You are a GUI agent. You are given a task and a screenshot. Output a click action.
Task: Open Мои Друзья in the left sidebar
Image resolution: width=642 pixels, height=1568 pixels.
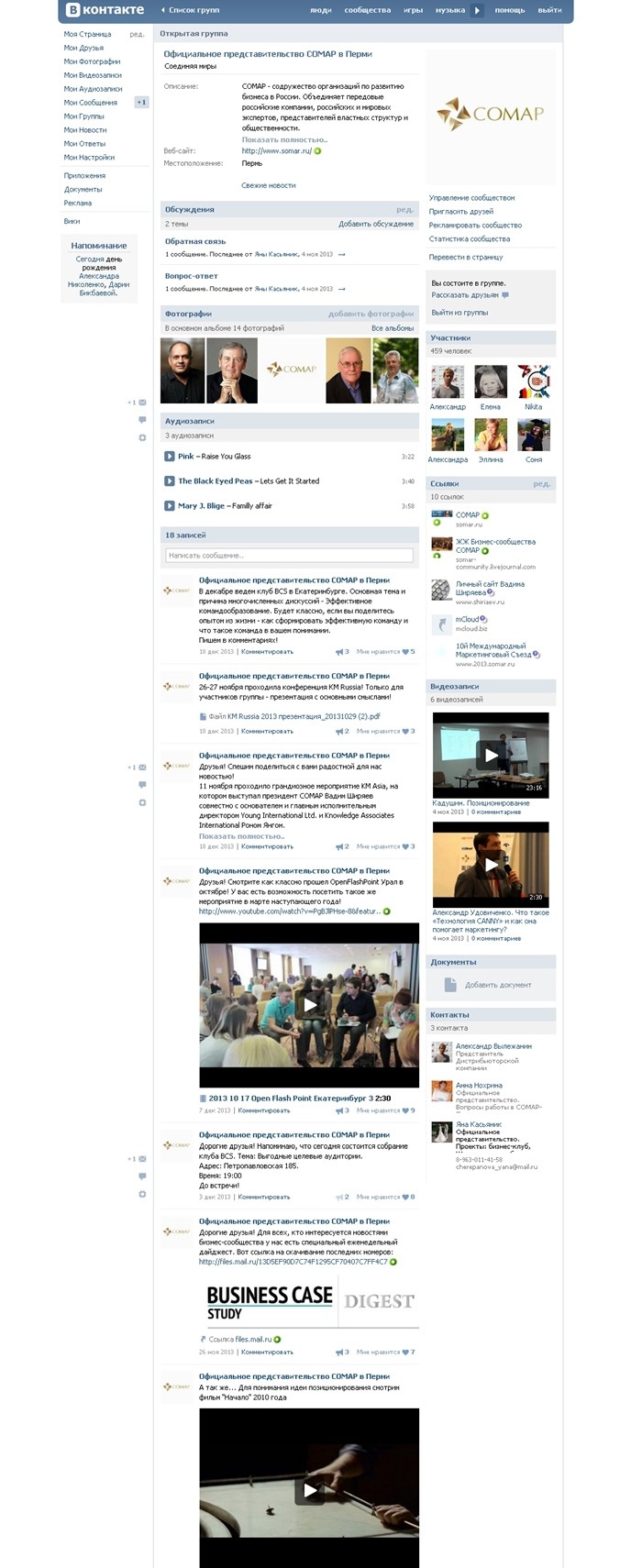pyautogui.click(x=83, y=48)
